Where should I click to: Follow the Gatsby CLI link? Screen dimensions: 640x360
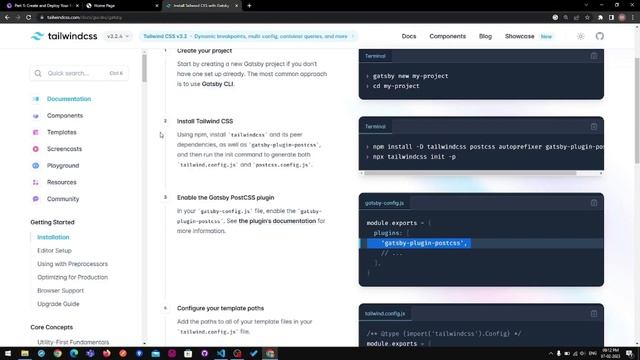pyautogui.click(x=218, y=84)
